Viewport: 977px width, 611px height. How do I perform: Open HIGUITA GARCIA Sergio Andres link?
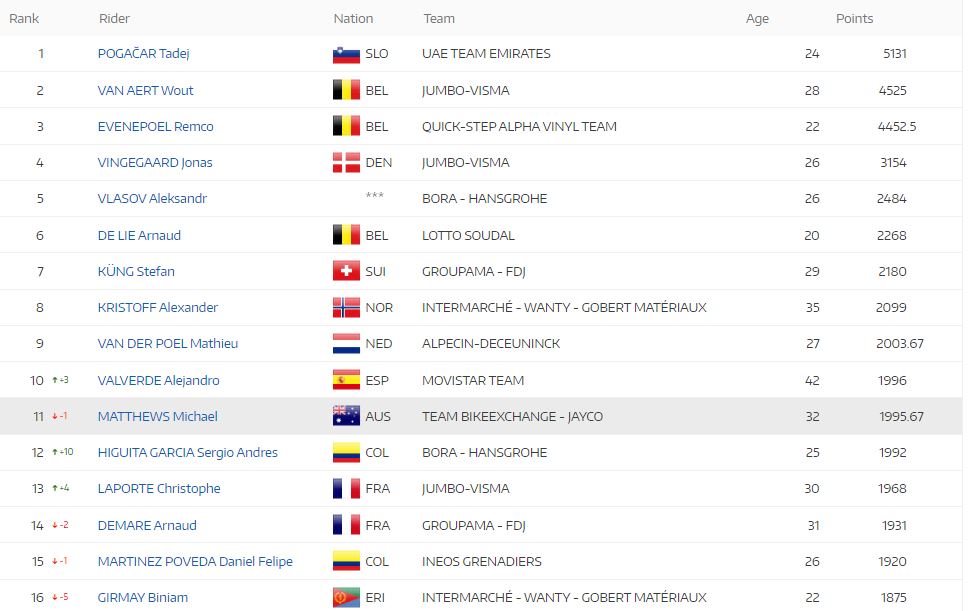(188, 453)
